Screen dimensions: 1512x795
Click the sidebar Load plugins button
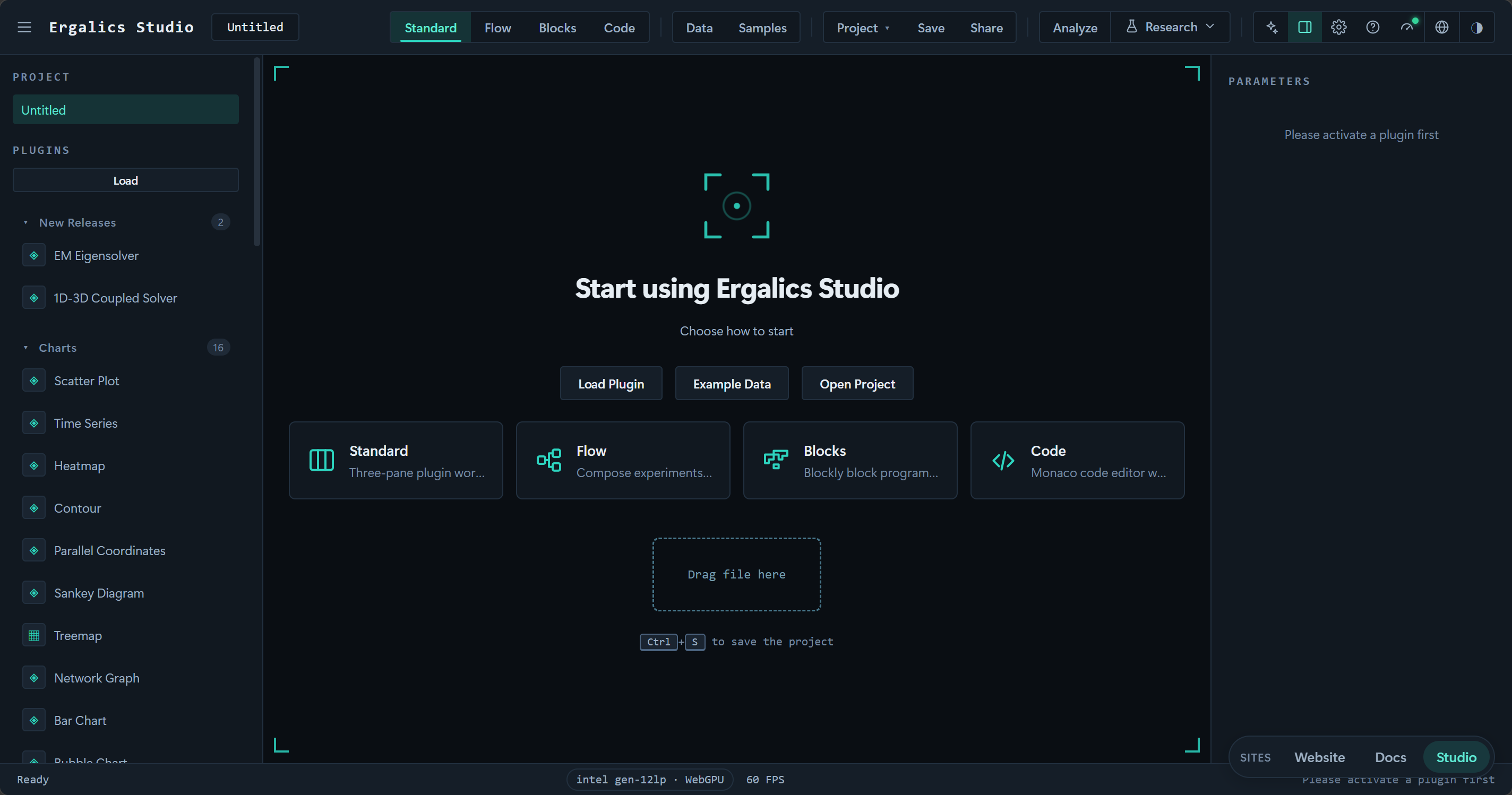point(126,180)
